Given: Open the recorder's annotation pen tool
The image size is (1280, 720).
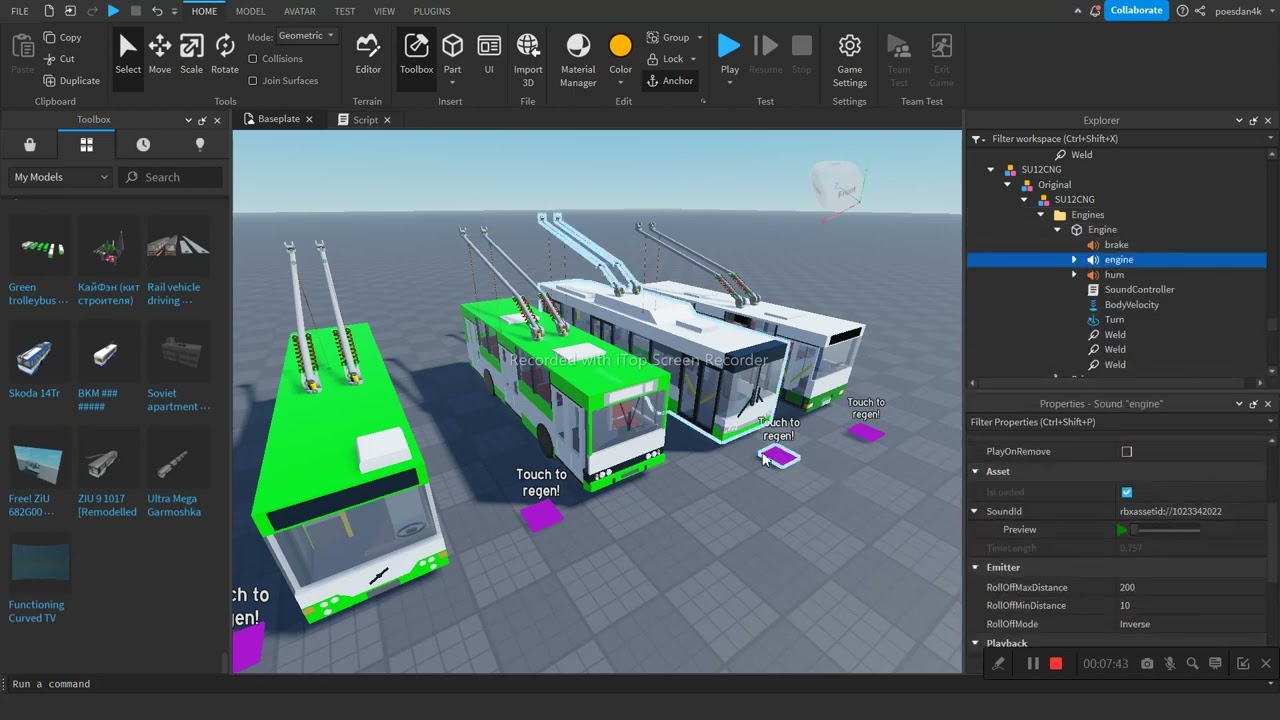Looking at the screenshot, I should click(998, 664).
